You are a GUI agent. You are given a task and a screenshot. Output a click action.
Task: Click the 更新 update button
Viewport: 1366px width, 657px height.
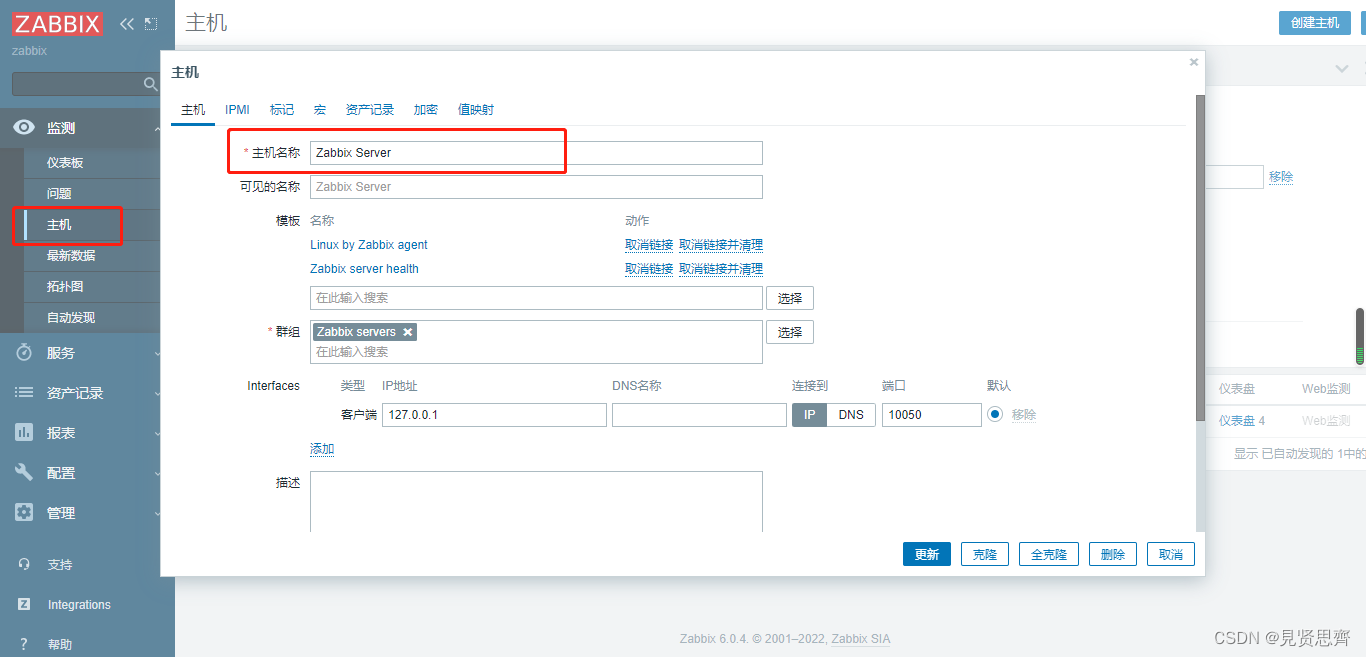coord(926,553)
